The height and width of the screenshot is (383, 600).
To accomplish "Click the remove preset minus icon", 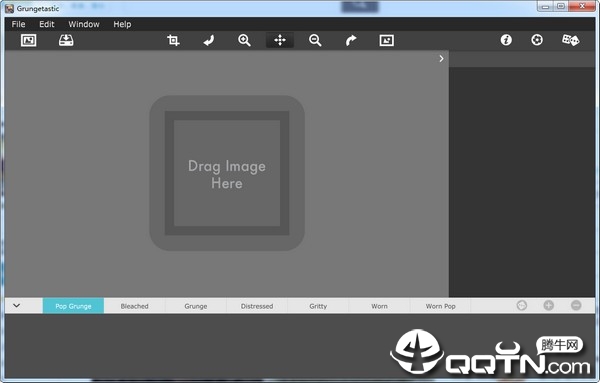I will pyautogui.click(x=576, y=305).
